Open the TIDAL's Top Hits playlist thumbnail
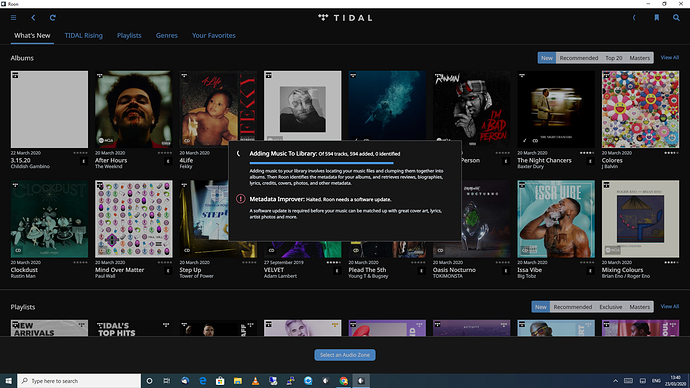The height and width of the screenshot is (388, 690). (134, 328)
